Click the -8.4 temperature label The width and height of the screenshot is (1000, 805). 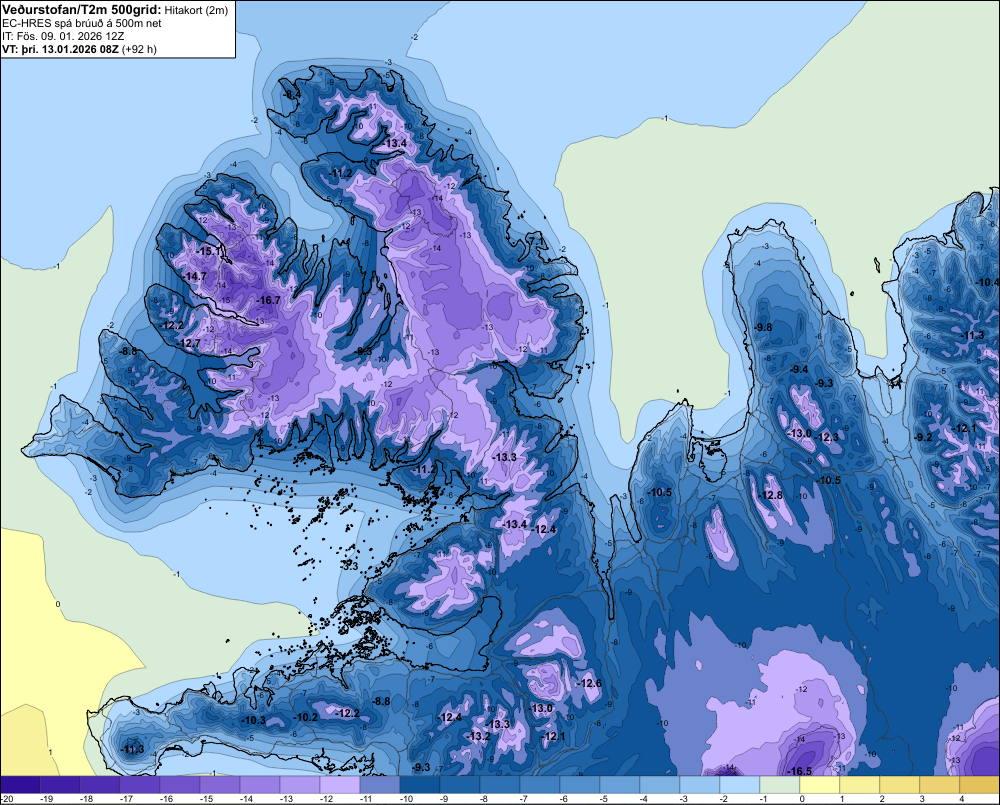click(291, 94)
